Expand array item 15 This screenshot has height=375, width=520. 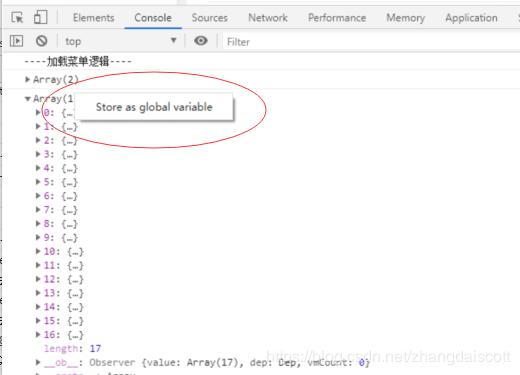click(x=38, y=321)
